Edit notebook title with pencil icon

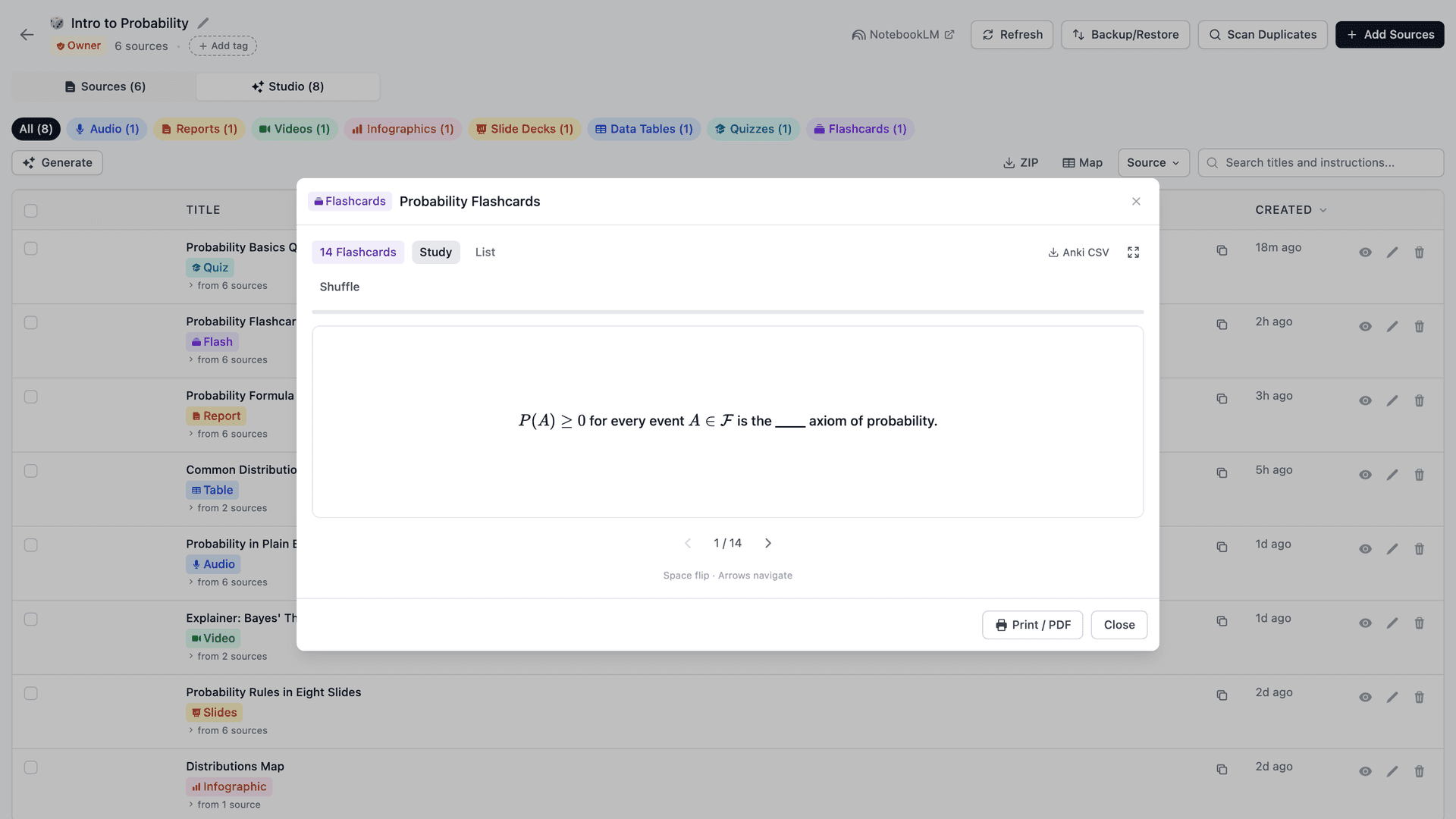tap(202, 24)
